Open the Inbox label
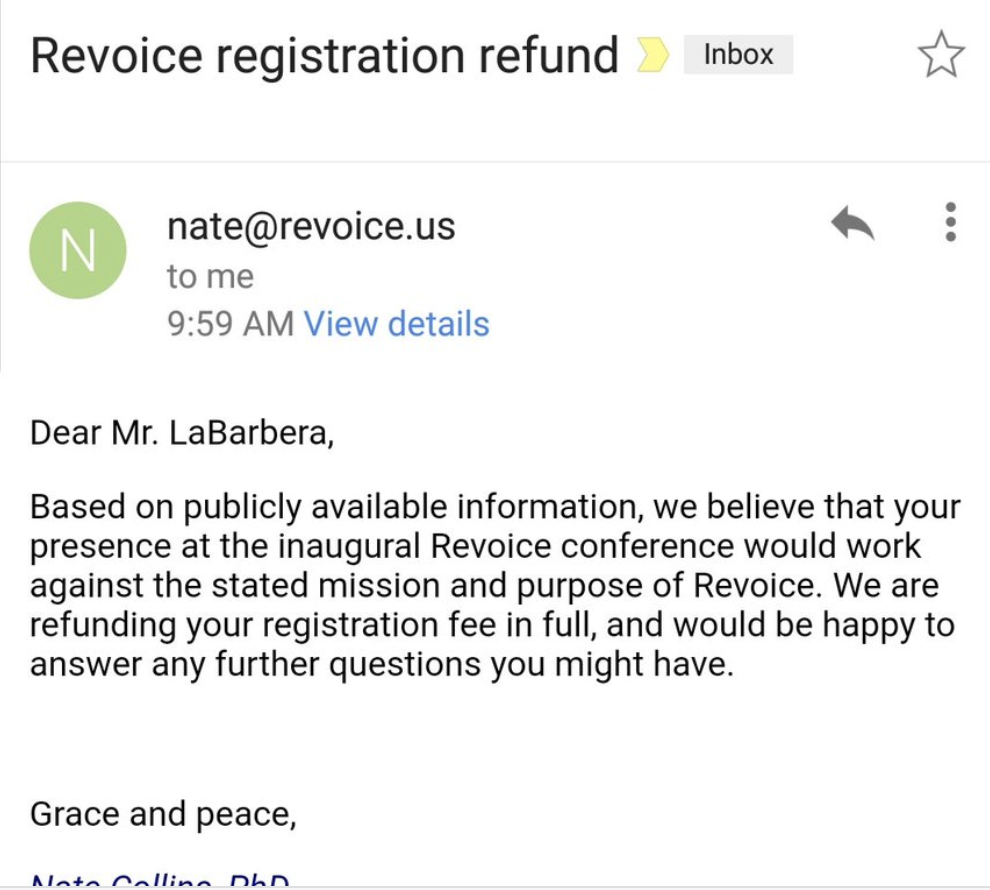The height and width of the screenshot is (890, 990). 738,54
